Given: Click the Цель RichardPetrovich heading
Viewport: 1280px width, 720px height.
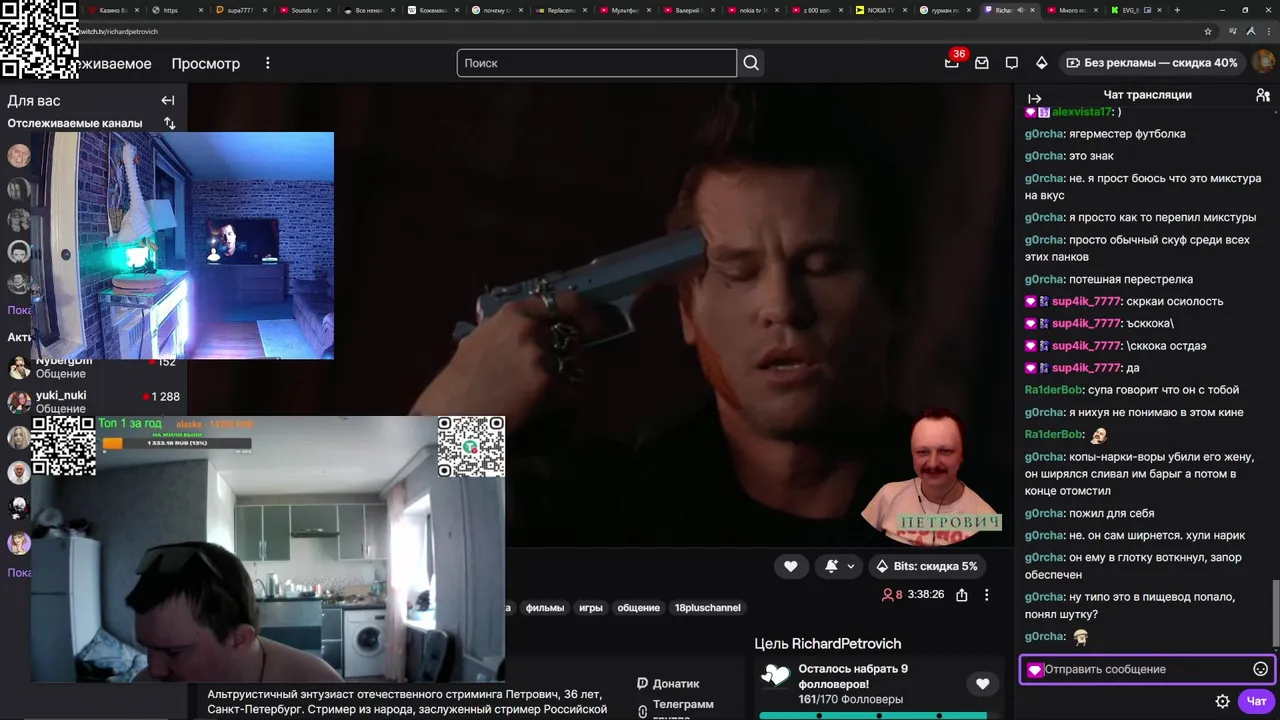Looking at the screenshot, I should (828, 644).
